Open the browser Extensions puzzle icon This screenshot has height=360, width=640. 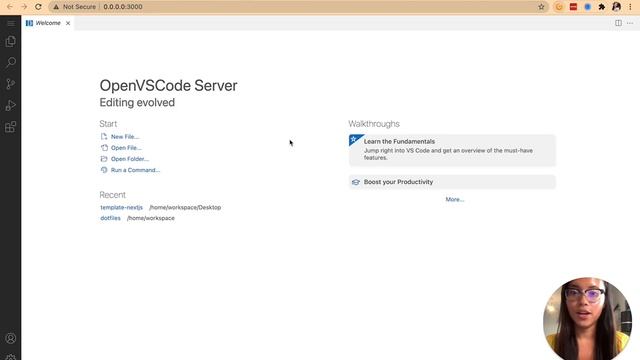point(602,7)
